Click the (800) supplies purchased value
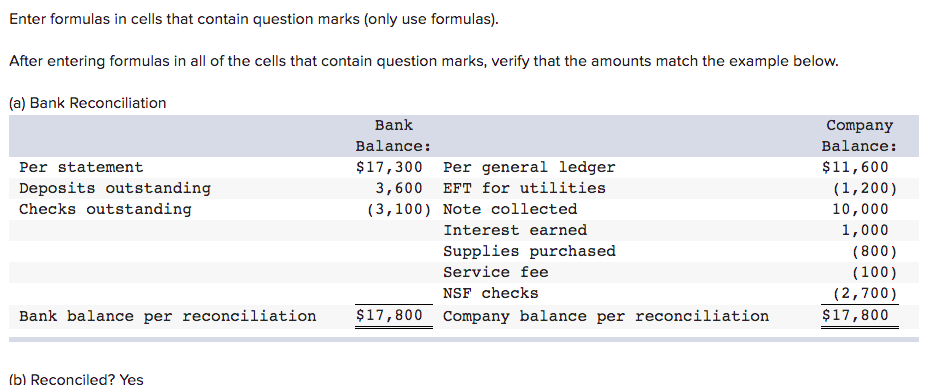This screenshot has height=385, width=951. pos(874,252)
